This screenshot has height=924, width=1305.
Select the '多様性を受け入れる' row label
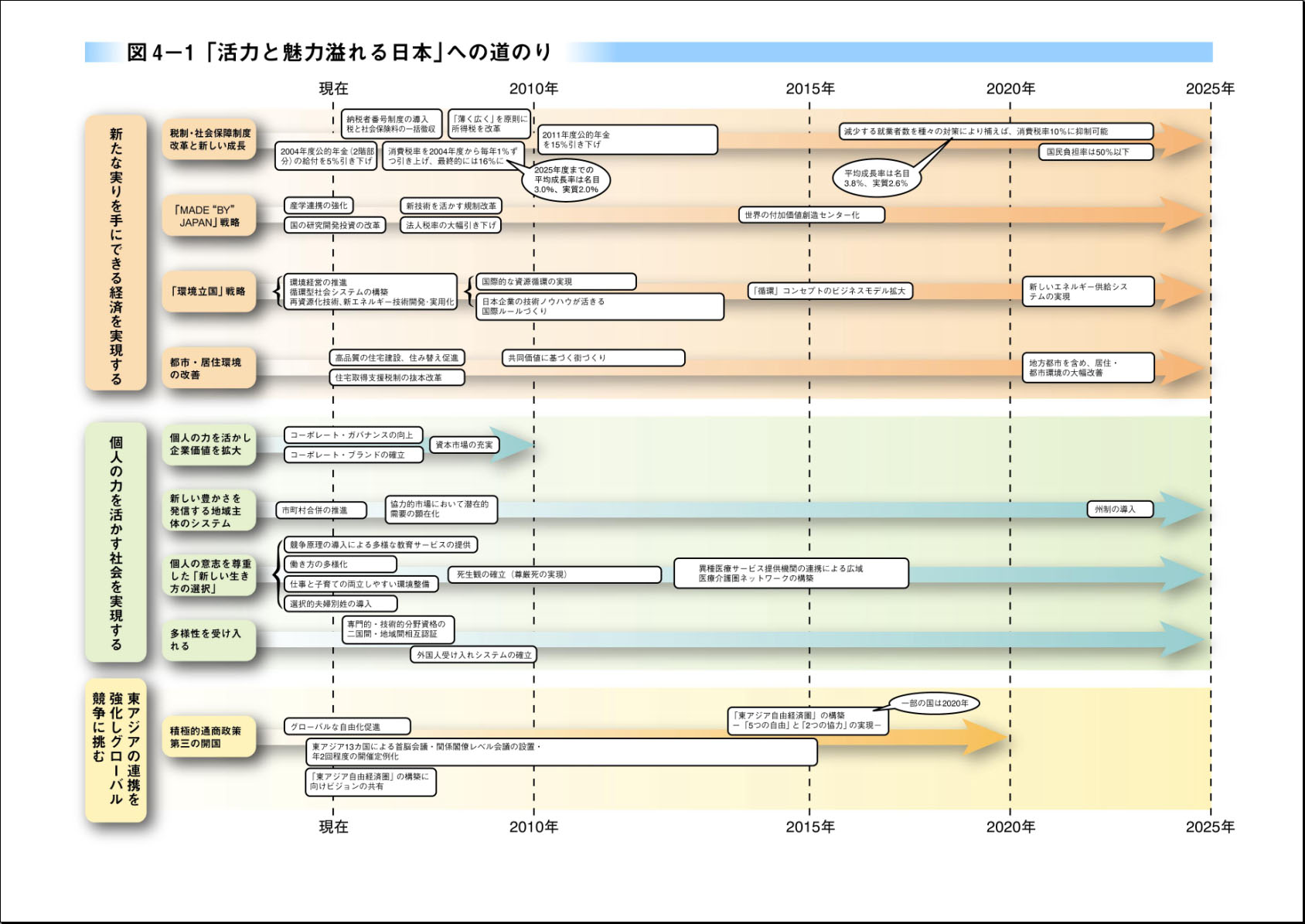tap(209, 639)
